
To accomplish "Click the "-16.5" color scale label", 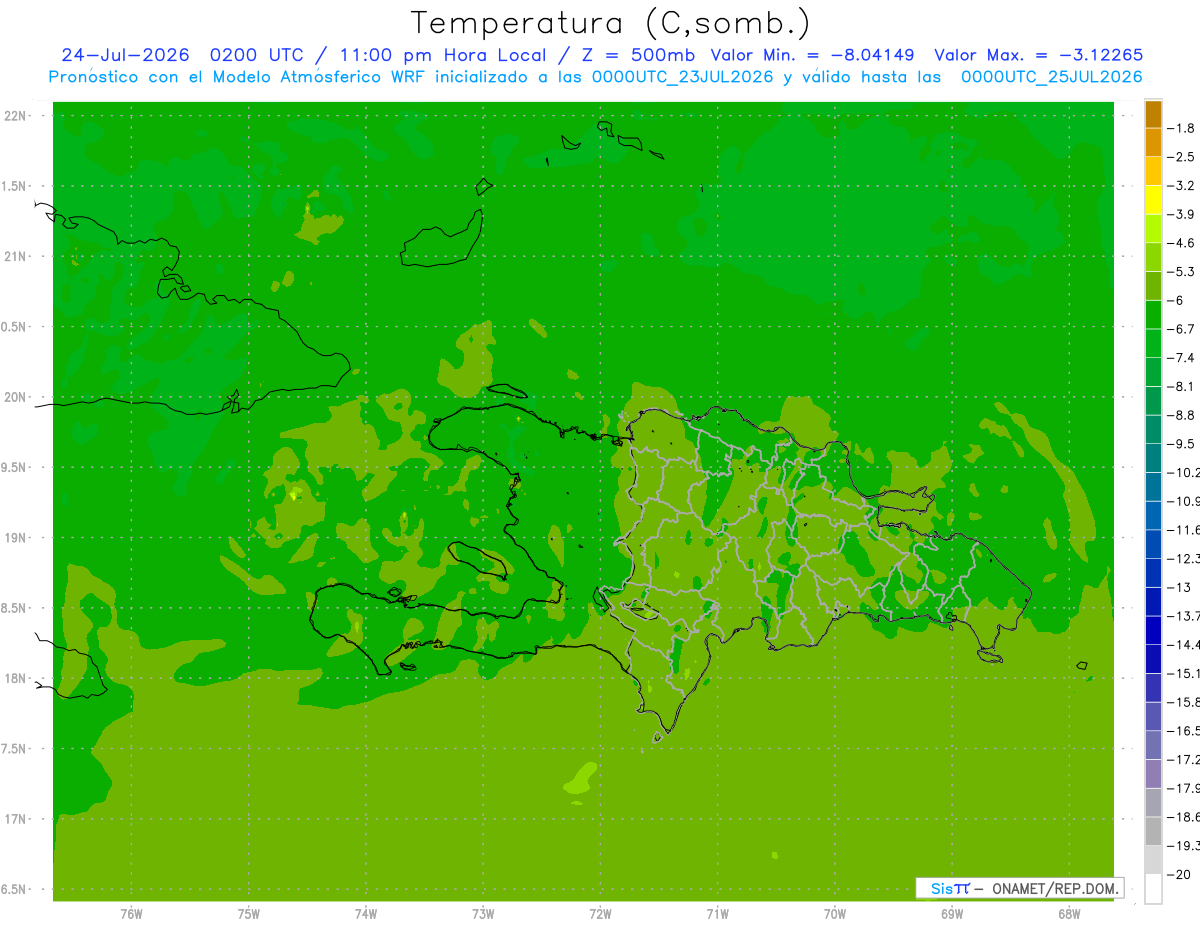I will pos(1183,731).
